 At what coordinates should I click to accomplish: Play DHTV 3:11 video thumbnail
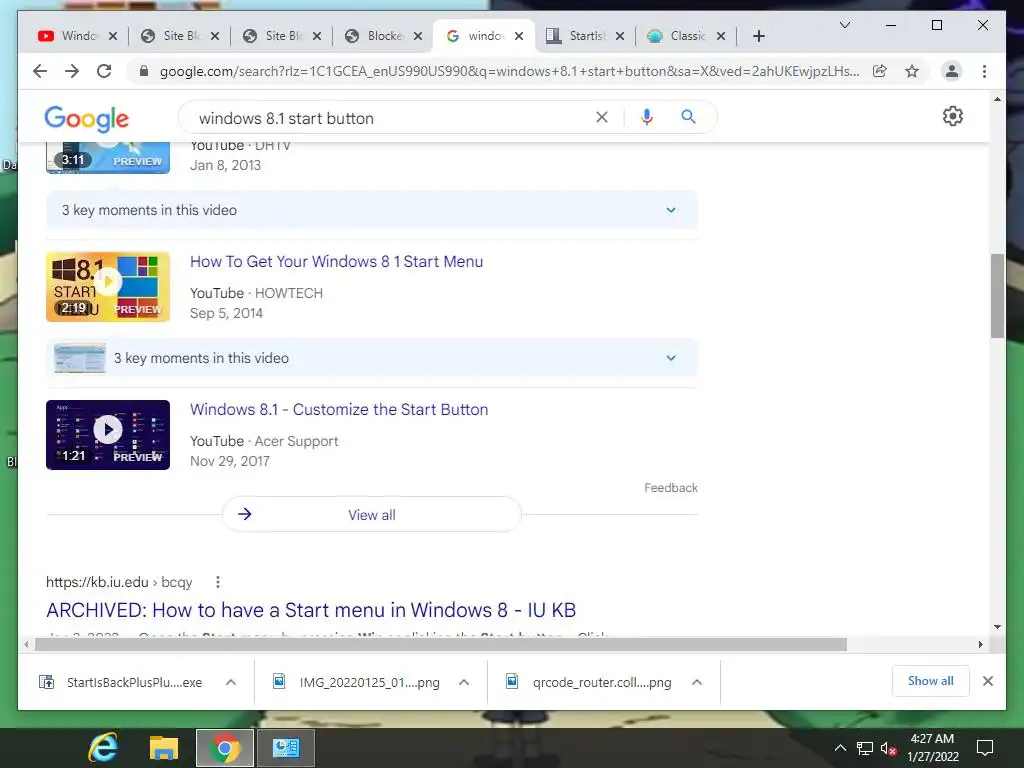click(108, 158)
